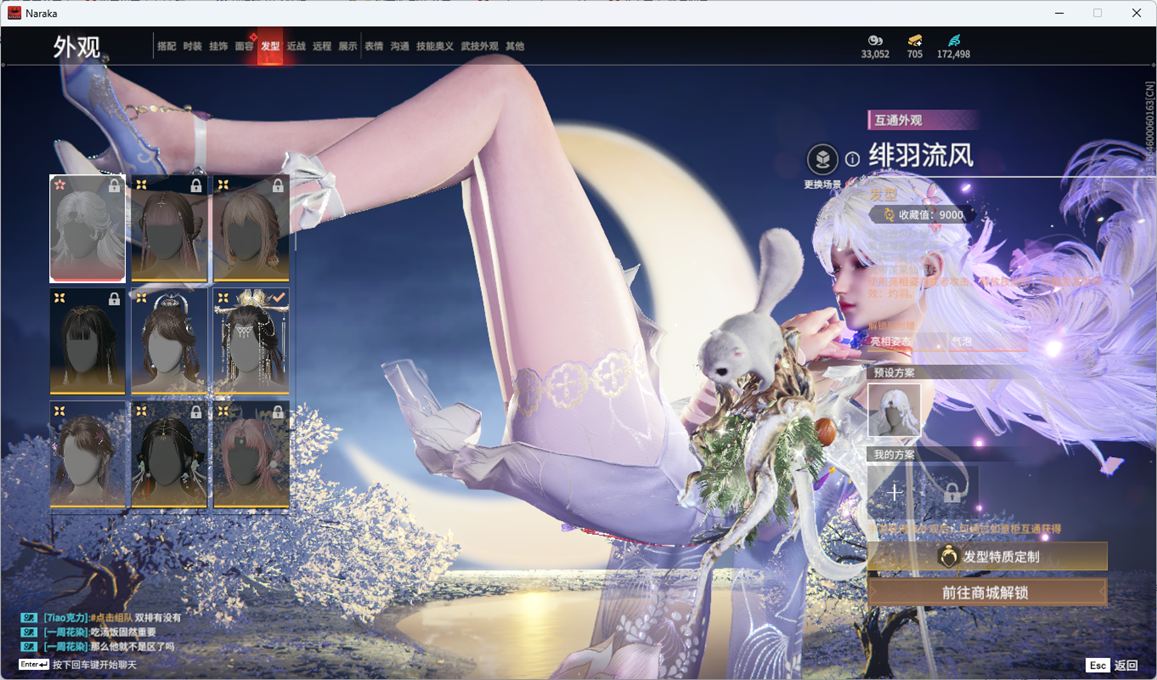Click the locked scheme slot under 我的方案
Image resolution: width=1157 pixels, height=680 pixels.
[x=952, y=492]
